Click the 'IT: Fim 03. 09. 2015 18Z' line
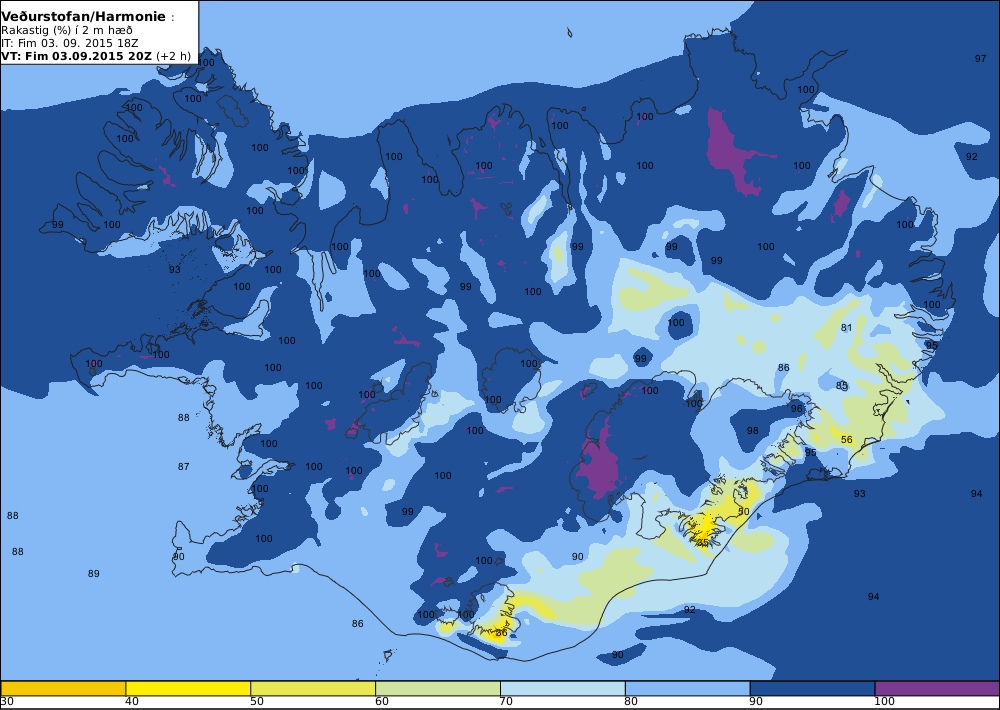This screenshot has height=710, width=1000. click(70, 43)
